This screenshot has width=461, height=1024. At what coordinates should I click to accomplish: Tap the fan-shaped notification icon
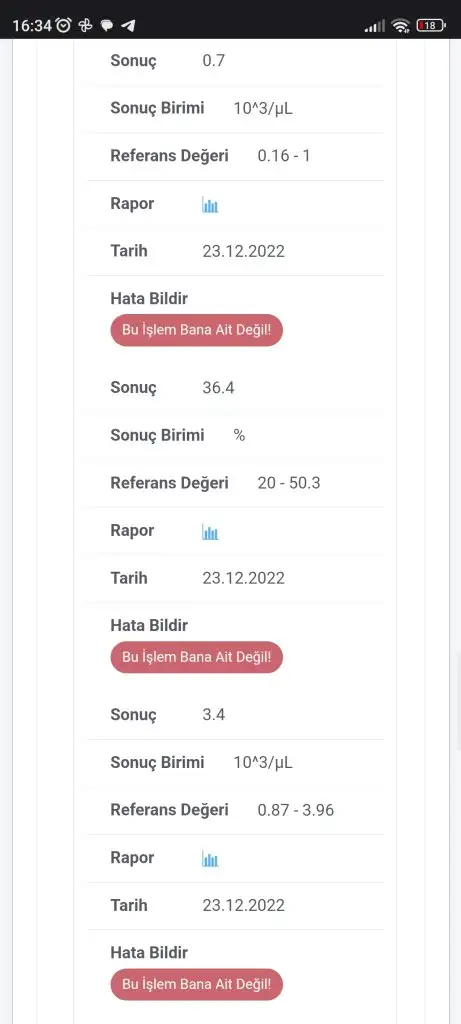(86, 25)
